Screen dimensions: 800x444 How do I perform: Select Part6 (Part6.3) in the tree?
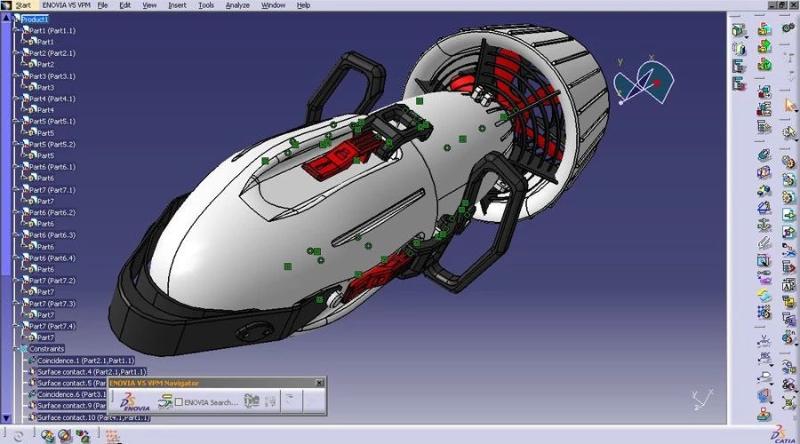(x=52, y=235)
